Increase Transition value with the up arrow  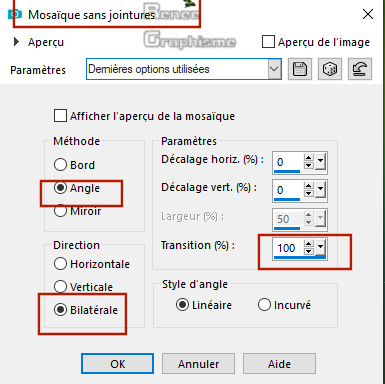[309, 244]
